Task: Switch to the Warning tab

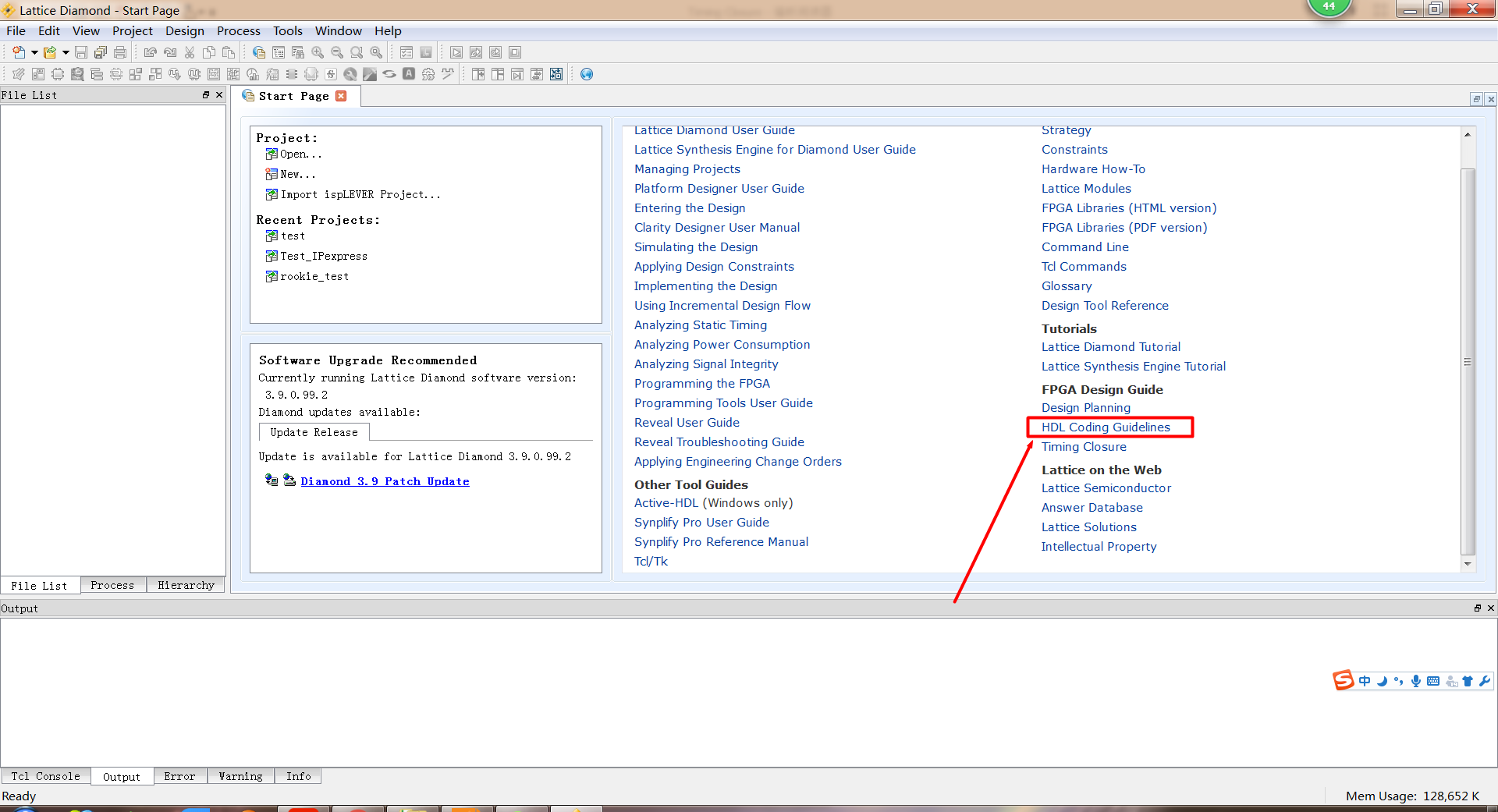Action: pos(240,776)
